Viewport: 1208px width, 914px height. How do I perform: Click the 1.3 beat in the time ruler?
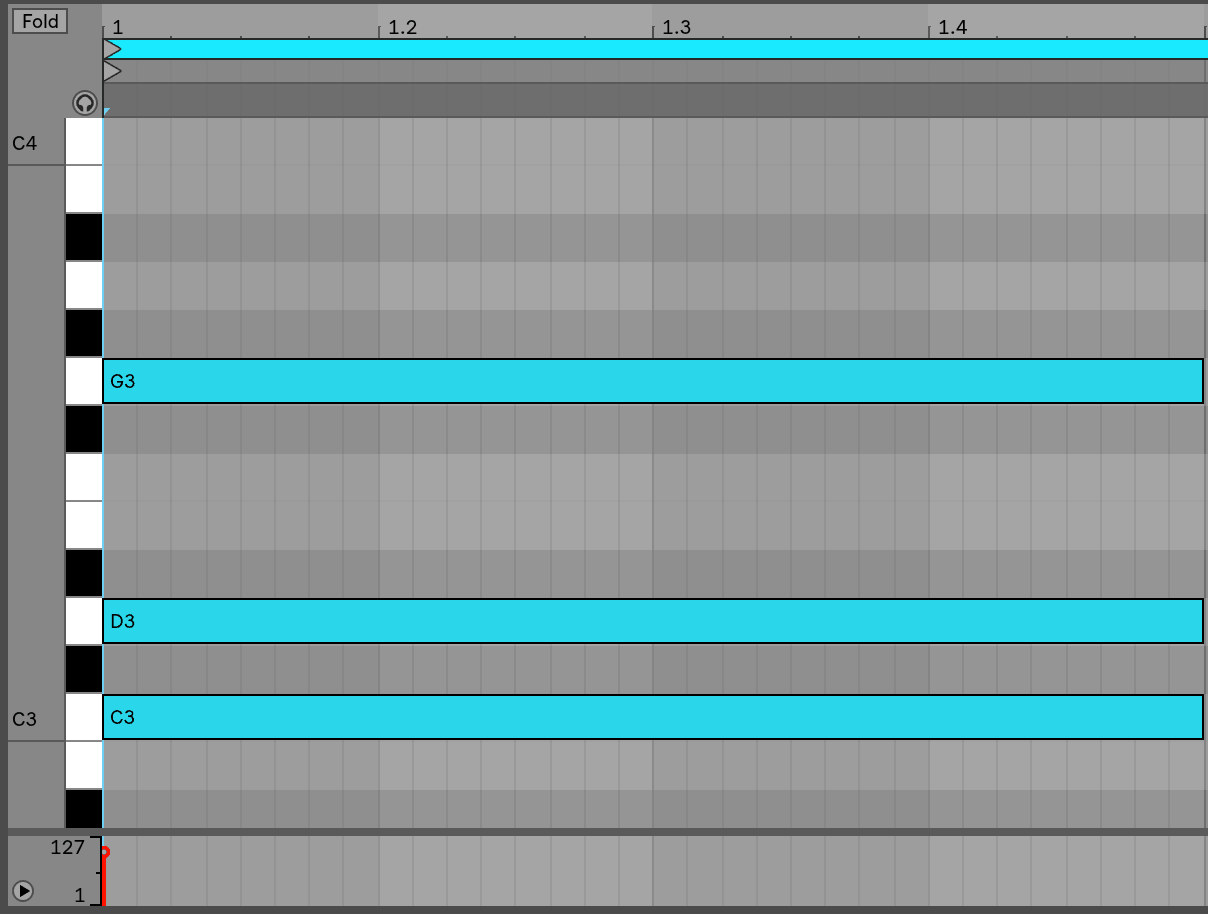[677, 27]
